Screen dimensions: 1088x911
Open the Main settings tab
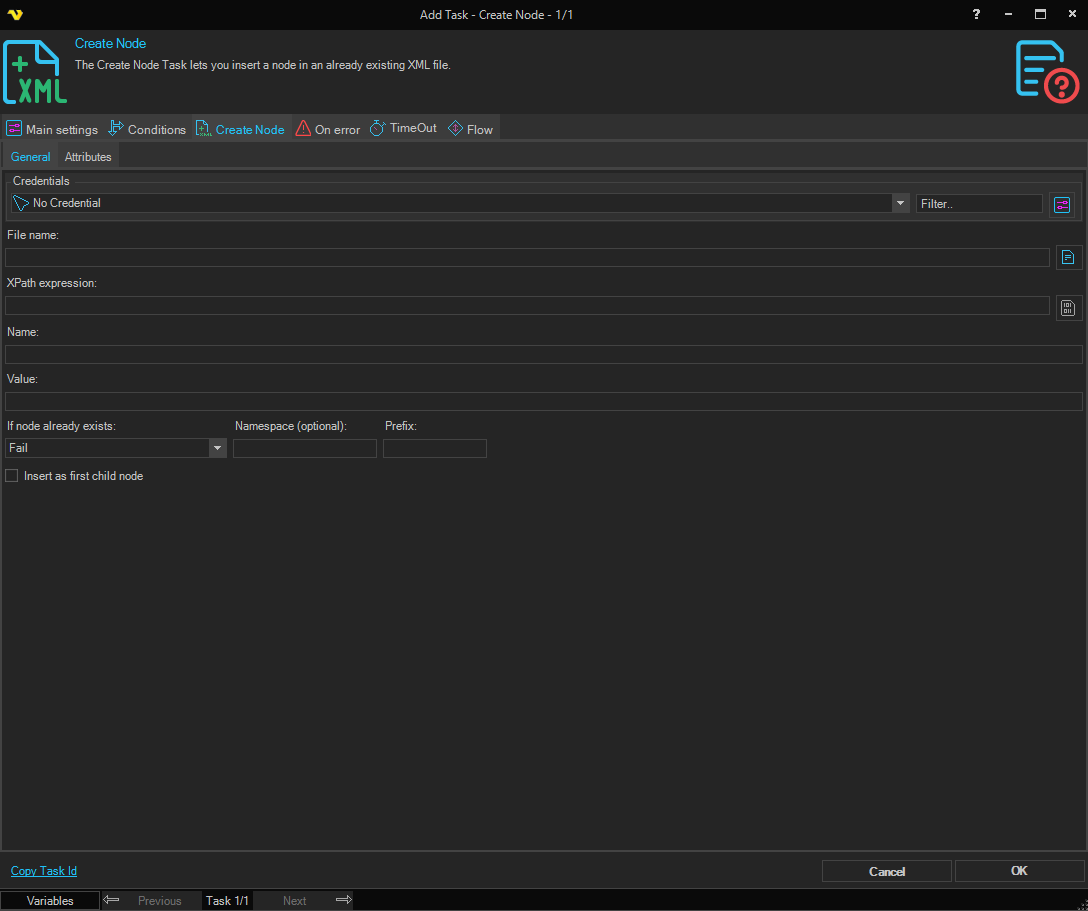(x=52, y=129)
